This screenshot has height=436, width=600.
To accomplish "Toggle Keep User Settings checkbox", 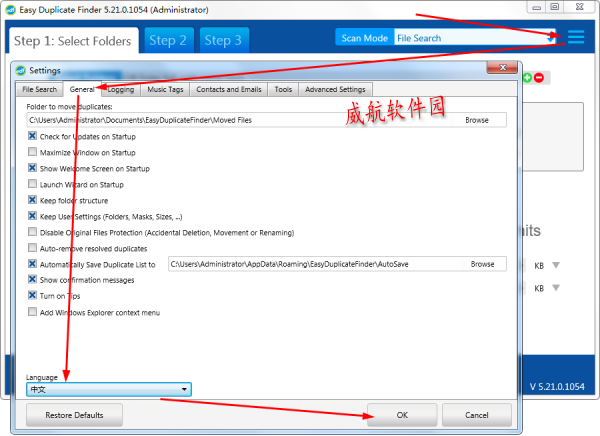I will (x=33, y=216).
